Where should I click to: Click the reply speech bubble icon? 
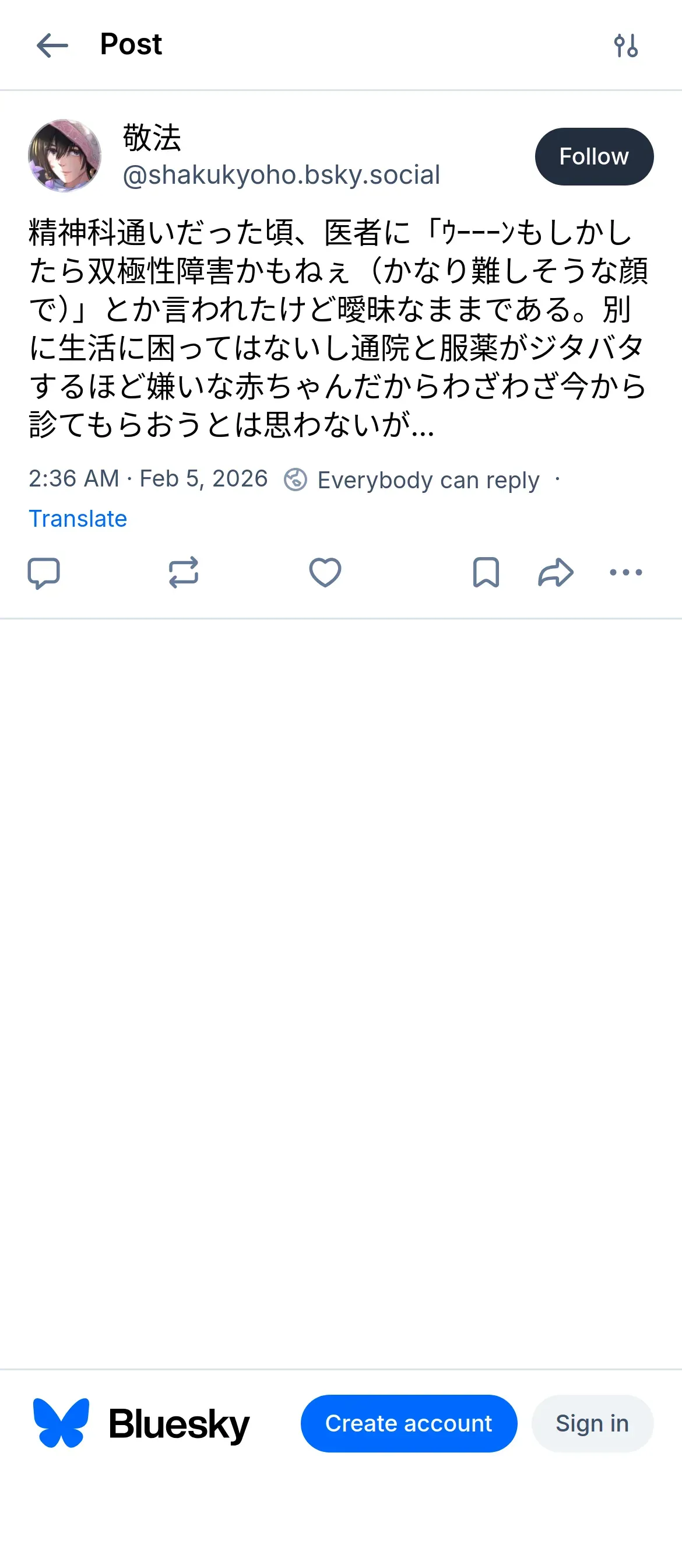coord(44,573)
